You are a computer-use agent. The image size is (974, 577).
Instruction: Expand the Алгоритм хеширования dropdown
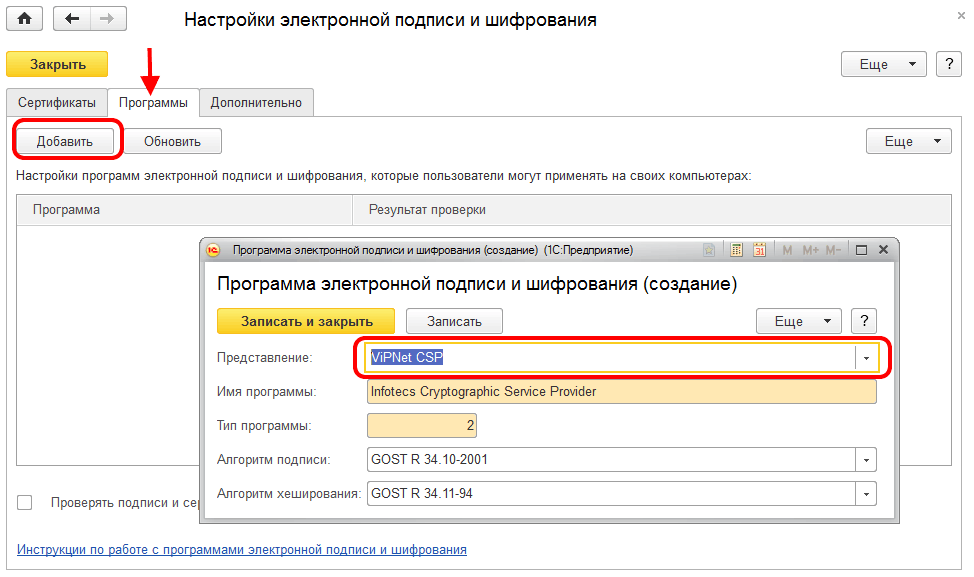point(865,494)
